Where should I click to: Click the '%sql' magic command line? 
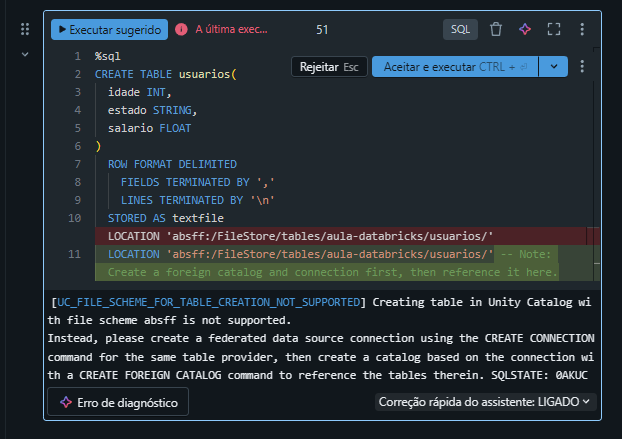click(108, 56)
